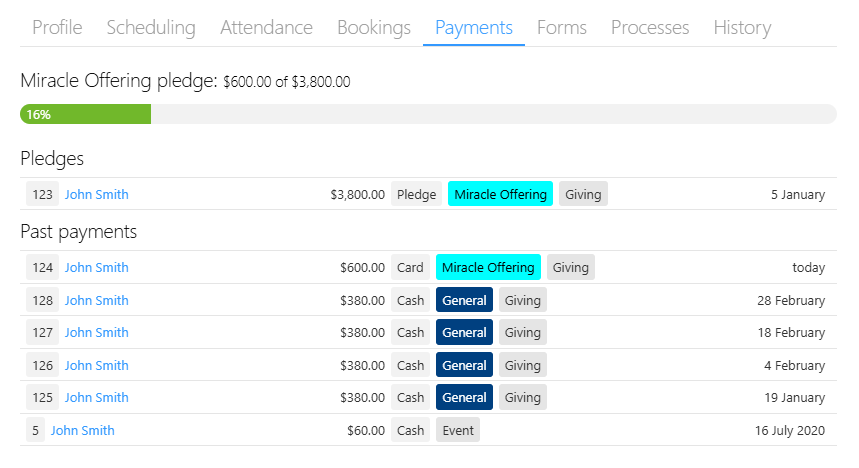Click the cyan Miracle Offering tag in Pledges
Viewport: 859px width, 468px height.
500,194
